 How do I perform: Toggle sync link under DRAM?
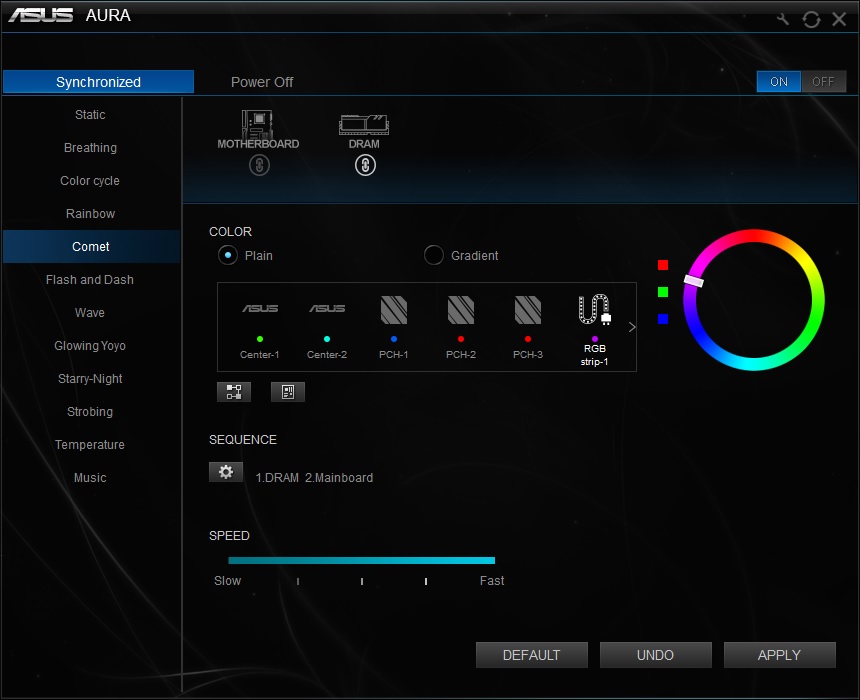[365, 165]
